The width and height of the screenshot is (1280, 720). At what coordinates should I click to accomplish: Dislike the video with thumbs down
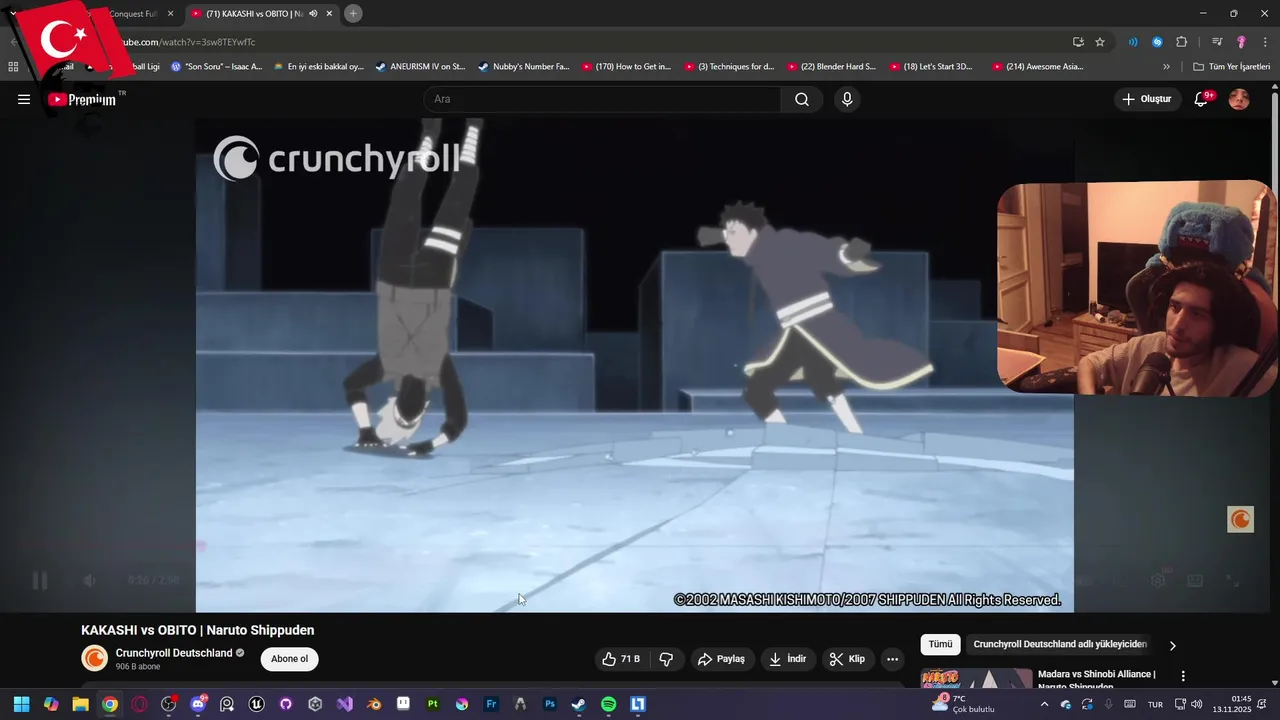tap(666, 659)
